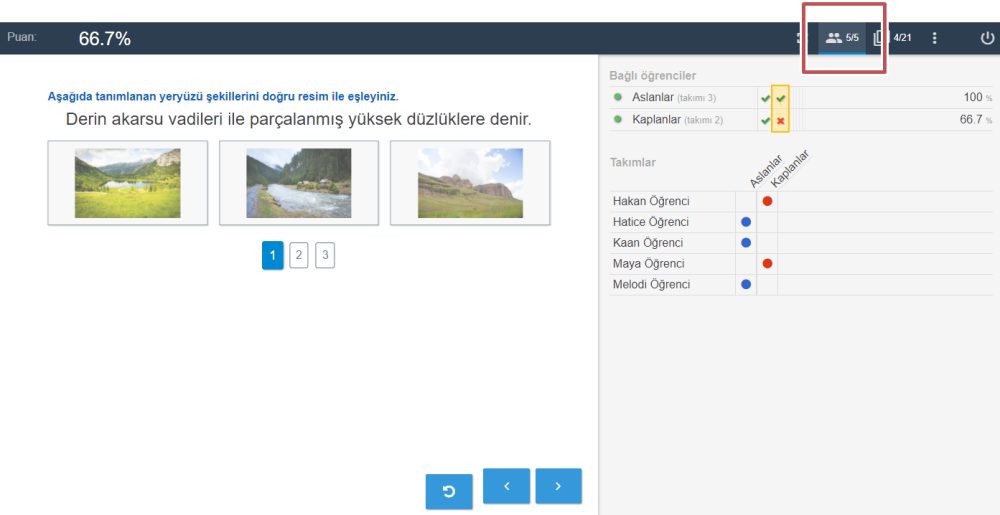1000x515 pixels.
Task: Click Melodi Öğrenci's blue Aslanlar dot
Action: tap(746, 284)
